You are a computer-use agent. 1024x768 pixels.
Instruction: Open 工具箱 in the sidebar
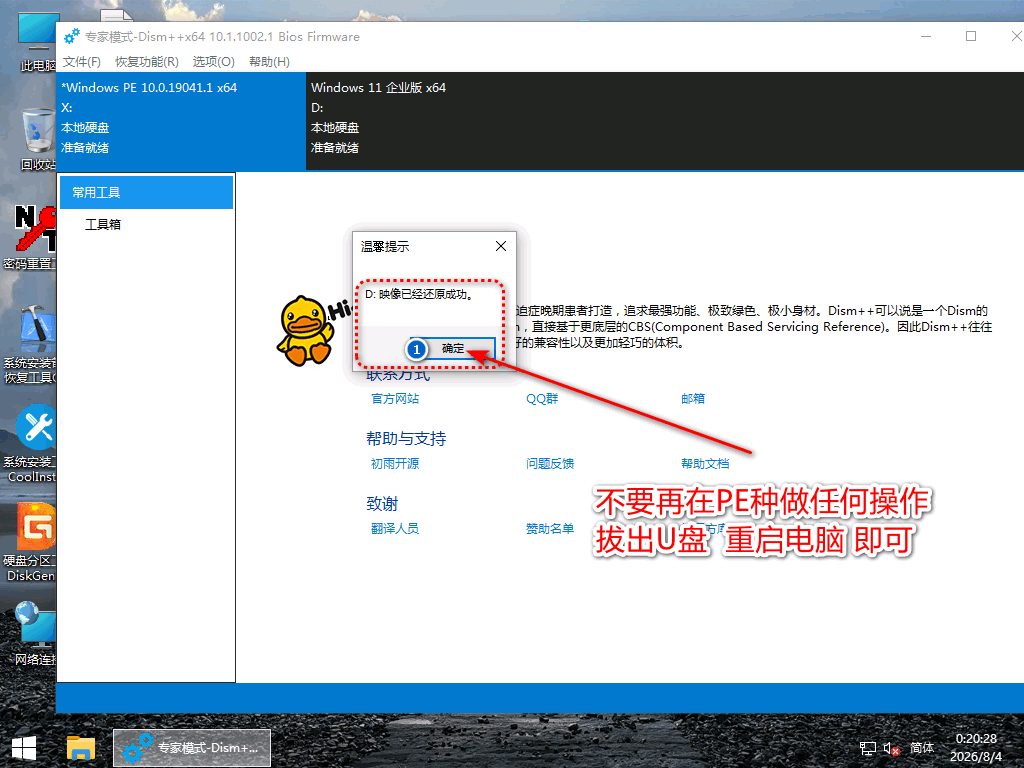click(103, 224)
